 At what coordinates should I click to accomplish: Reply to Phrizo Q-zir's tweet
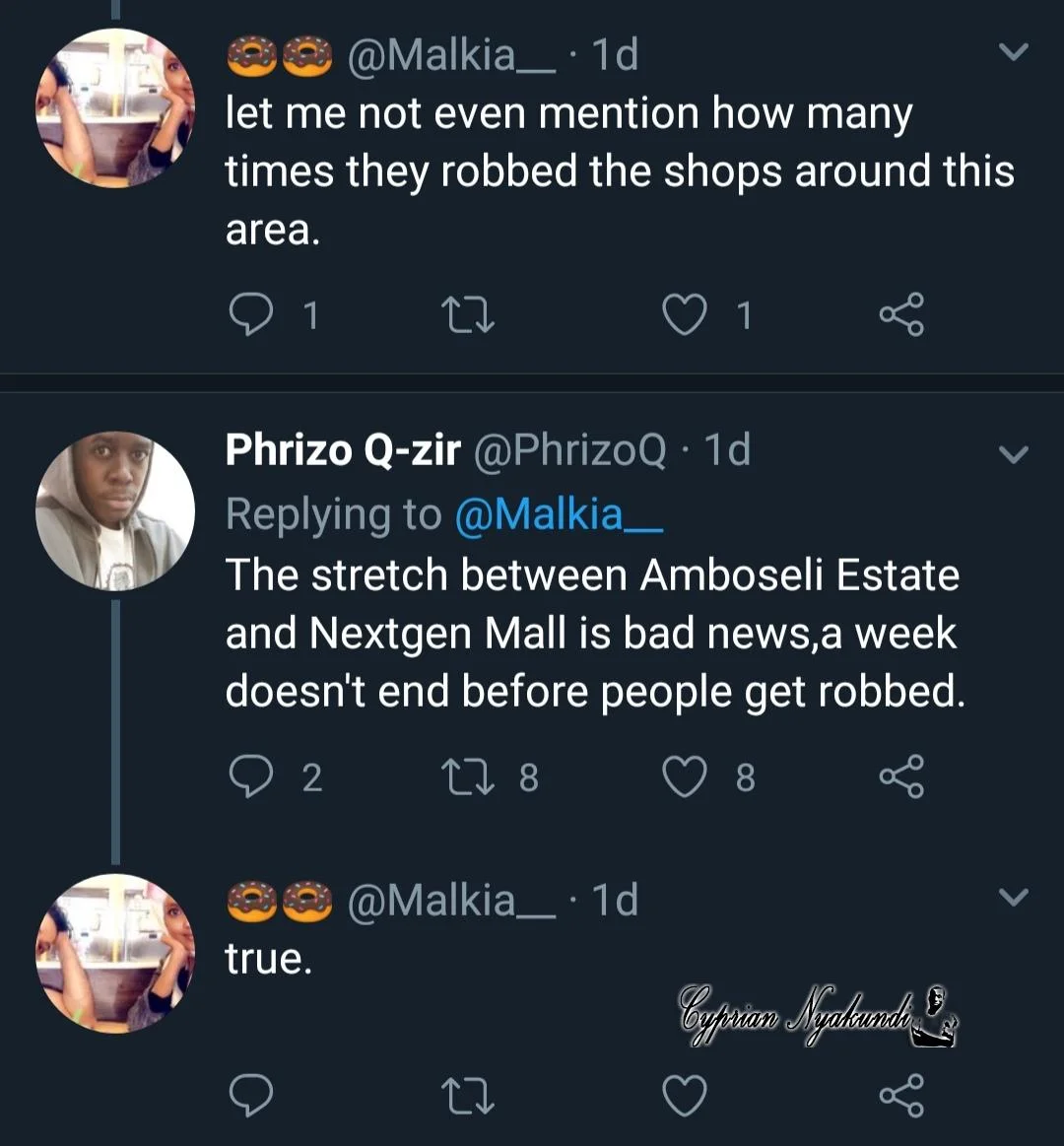250,776
